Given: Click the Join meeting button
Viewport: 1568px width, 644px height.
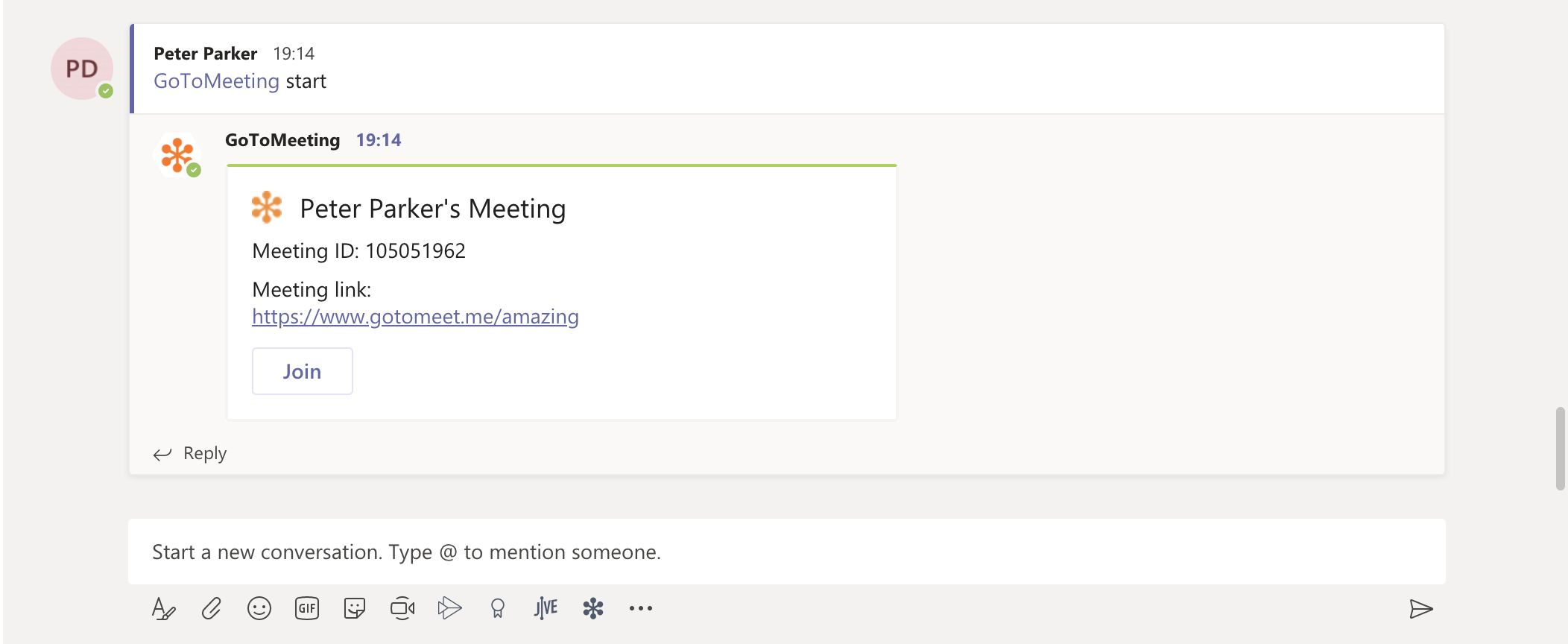Looking at the screenshot, I should [x=302, y=371].
